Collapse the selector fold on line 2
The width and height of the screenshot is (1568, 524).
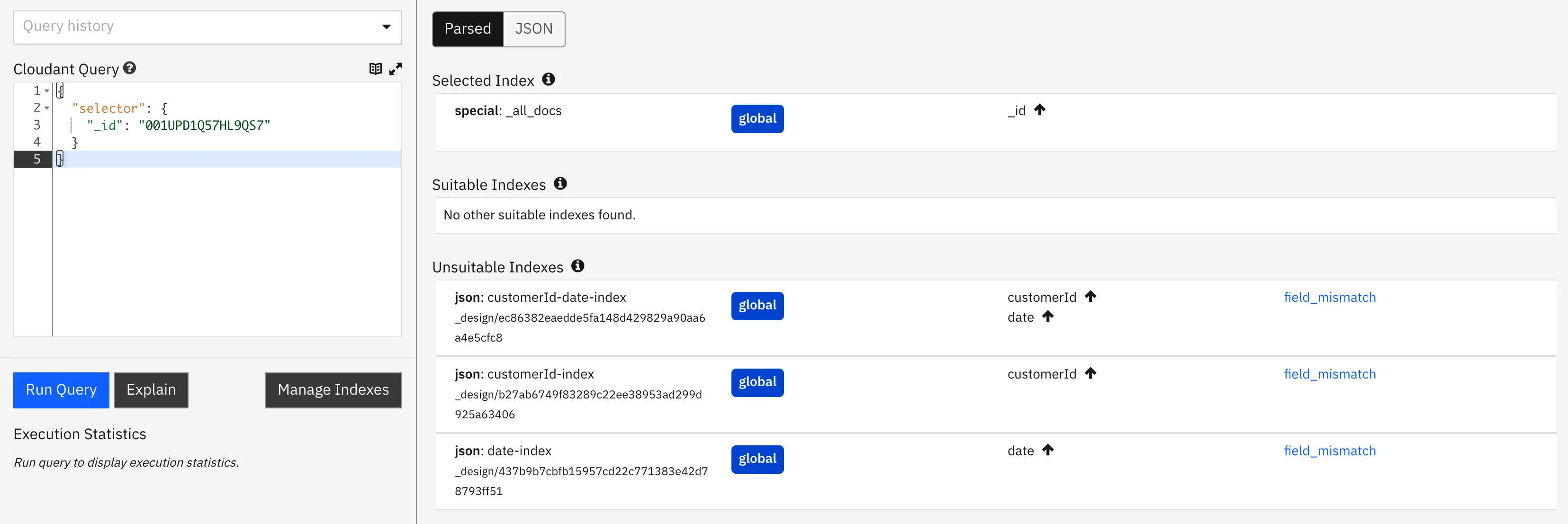pos(47,108)
